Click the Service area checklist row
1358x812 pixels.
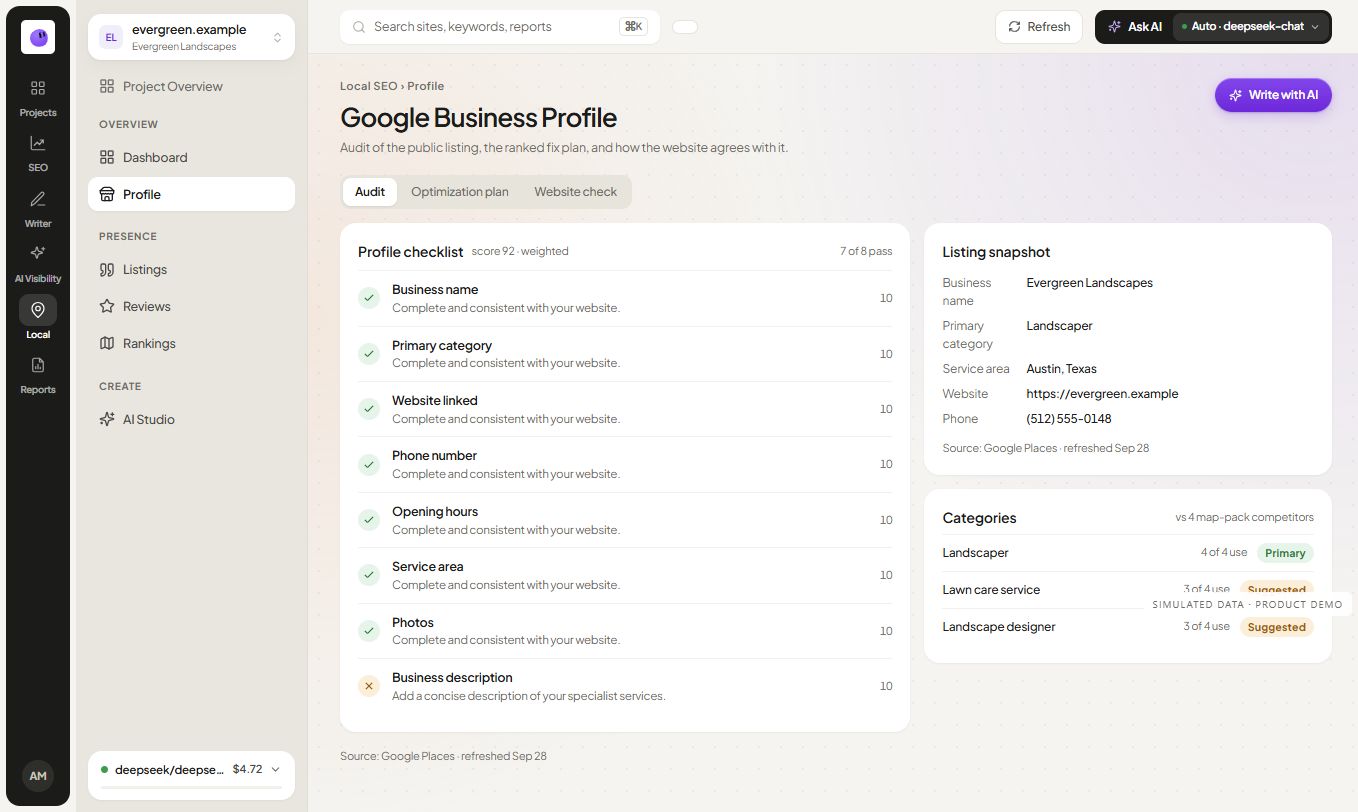coord(625,575)
